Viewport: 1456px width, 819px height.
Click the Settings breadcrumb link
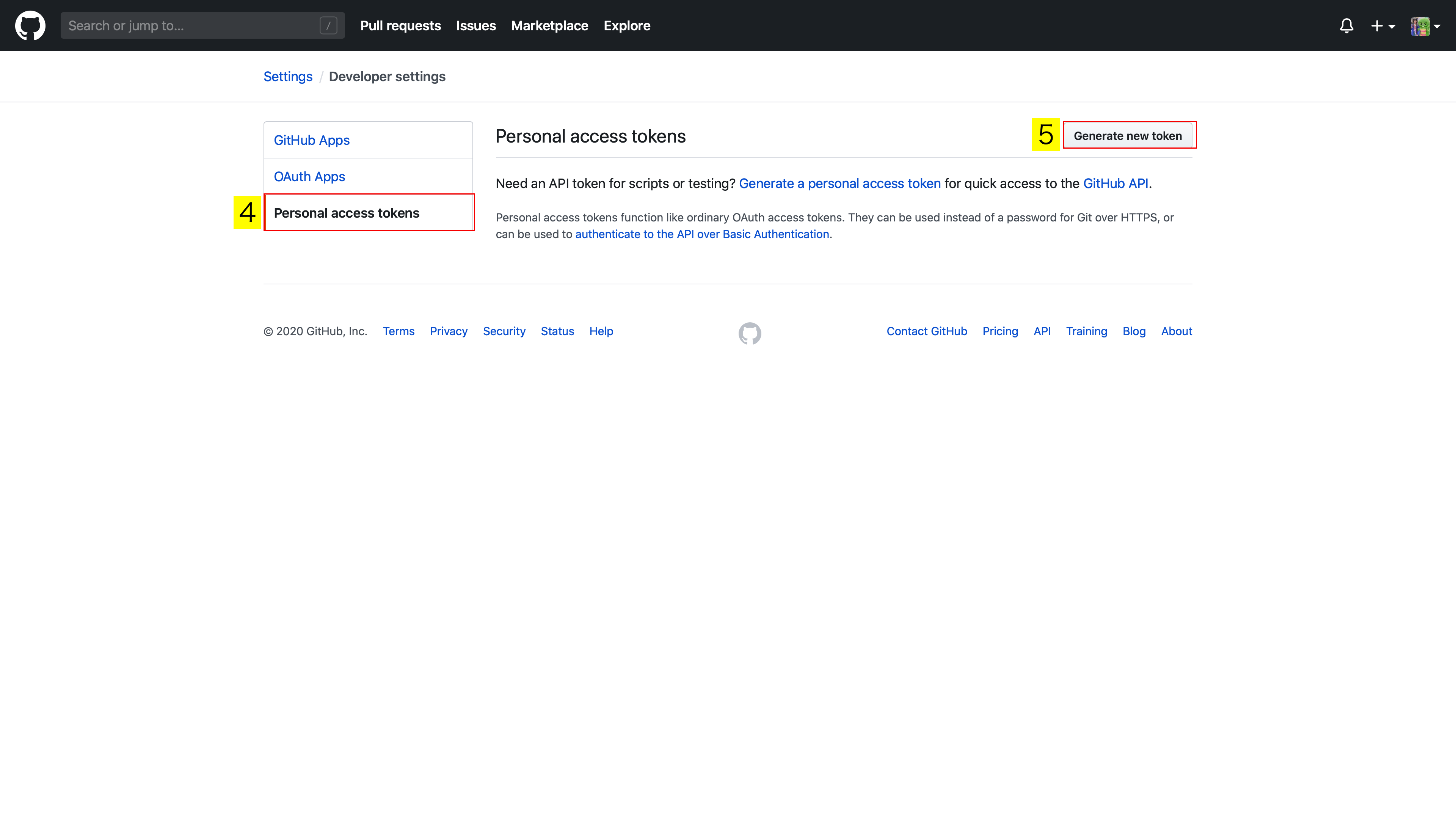tap(288, 76)
